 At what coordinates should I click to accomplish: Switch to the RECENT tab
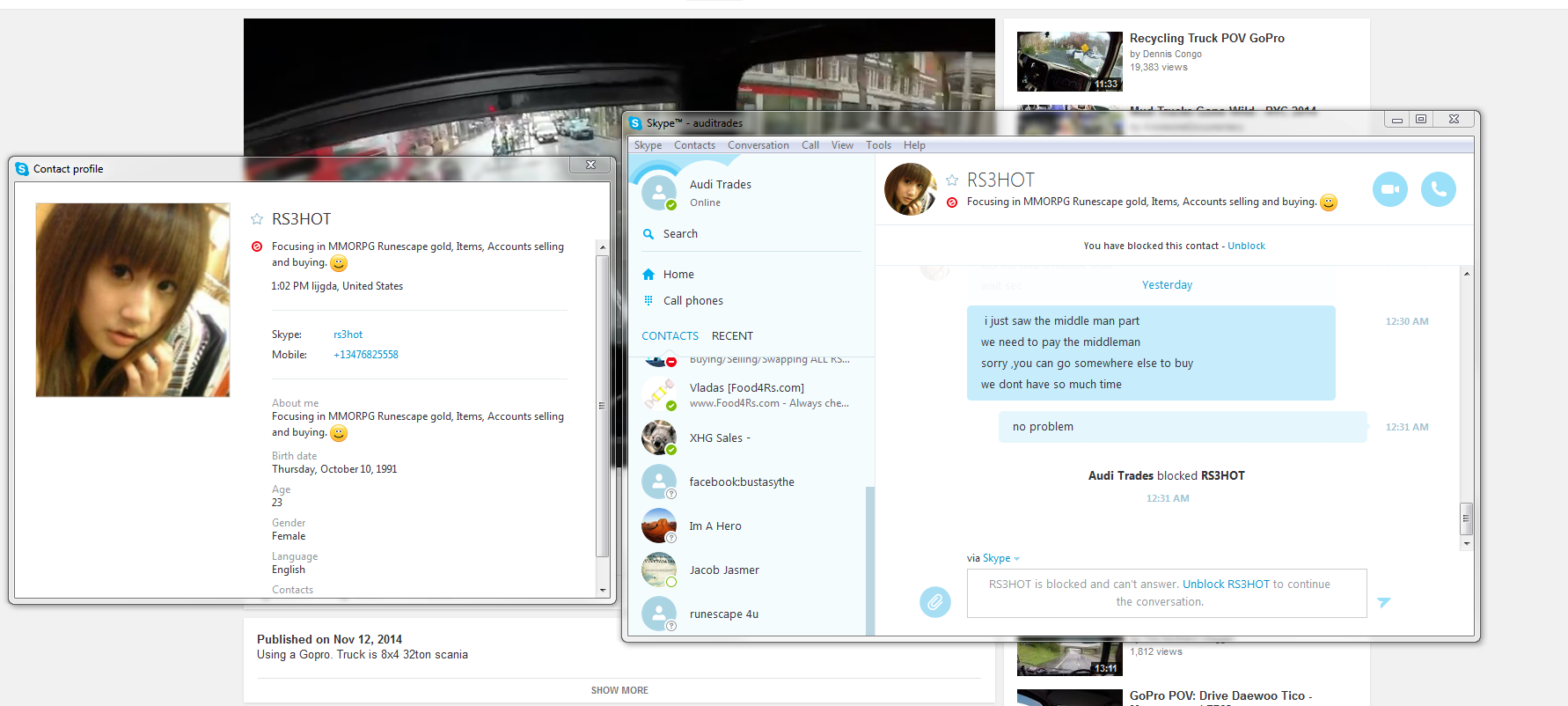[732, 336]
